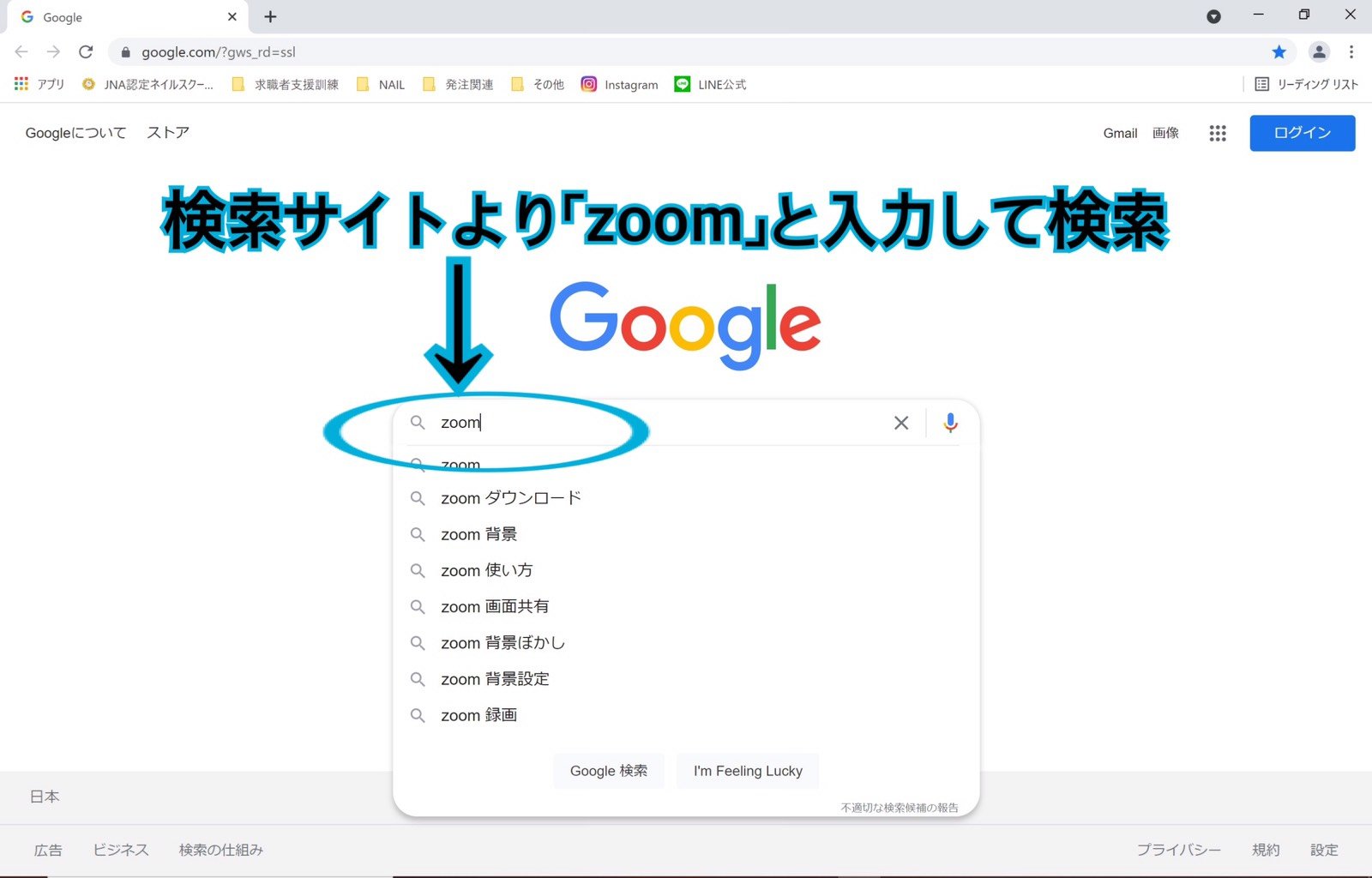Click into the search box containing zoom

pos(660,423)
